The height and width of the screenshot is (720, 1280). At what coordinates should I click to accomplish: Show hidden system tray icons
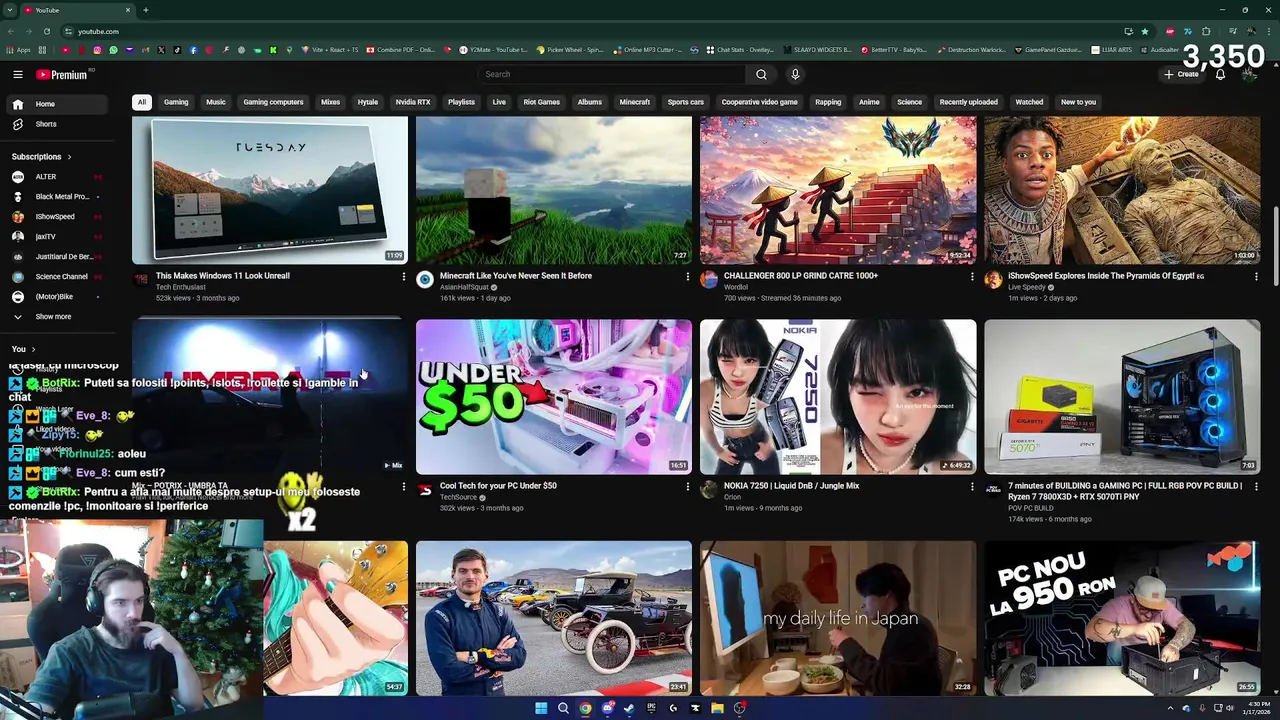1170,708
